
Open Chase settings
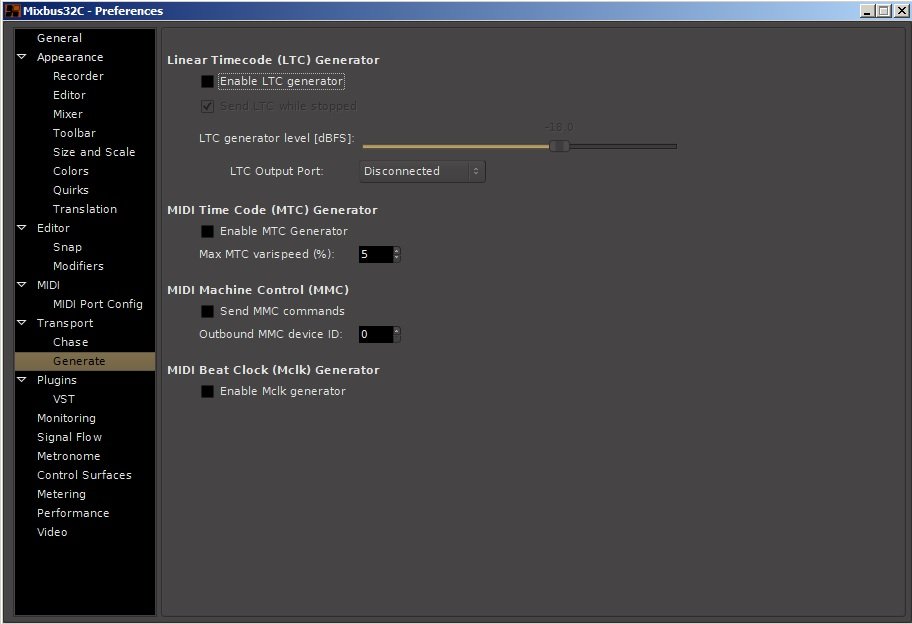70,342
